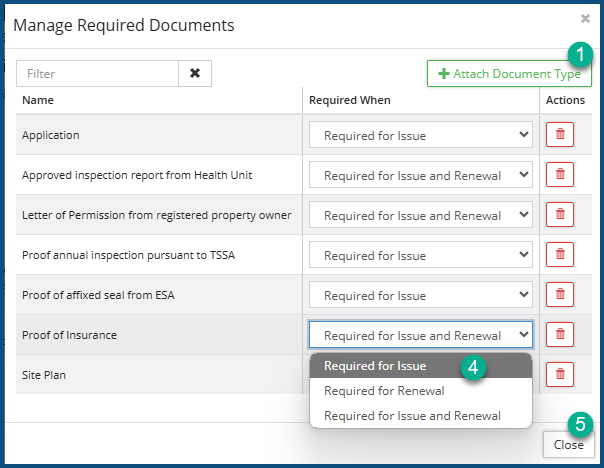
Task: Remove Proof of affixed seal from ESA
Action: [x=559, y=295]
